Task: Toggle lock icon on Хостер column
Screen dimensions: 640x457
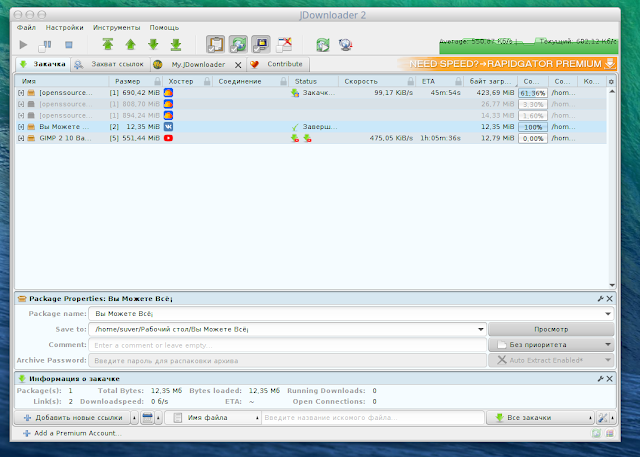Action: (207, 81)
